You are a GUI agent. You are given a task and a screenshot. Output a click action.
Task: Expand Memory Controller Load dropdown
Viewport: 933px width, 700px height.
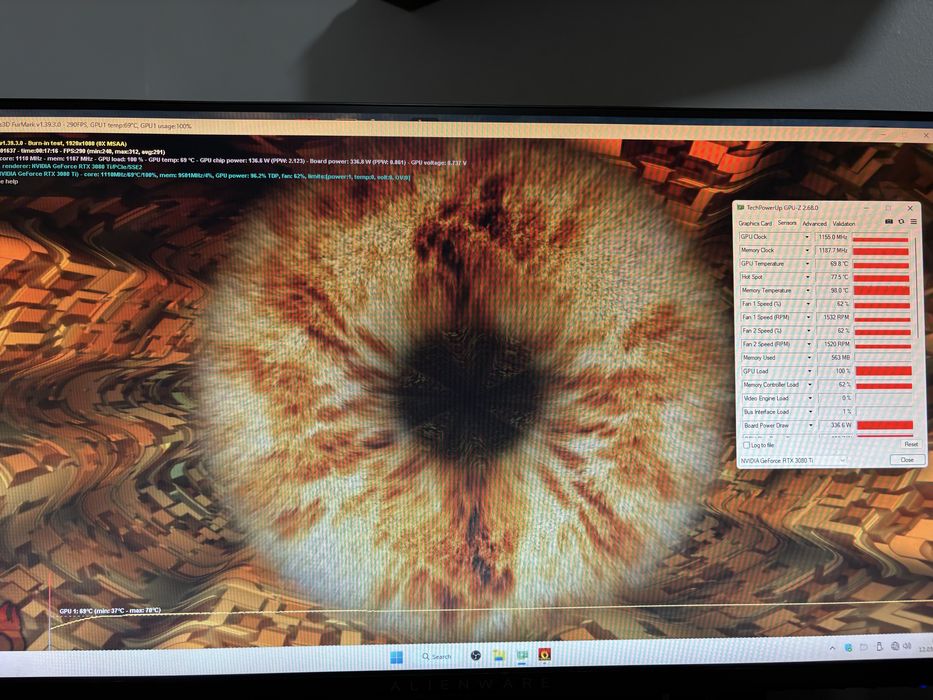tap(809, 385)
